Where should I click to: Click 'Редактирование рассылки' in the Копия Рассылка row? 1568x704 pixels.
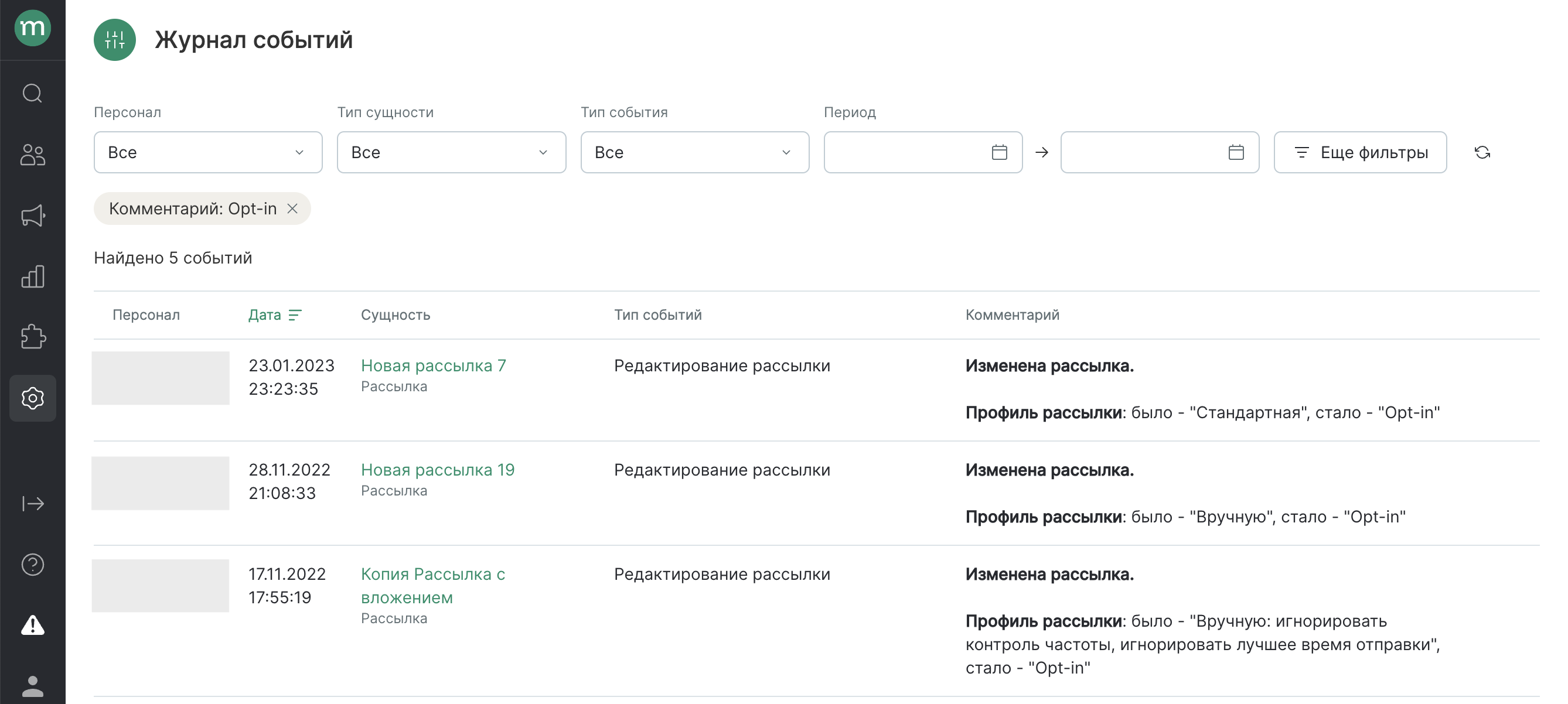point(722,575)
